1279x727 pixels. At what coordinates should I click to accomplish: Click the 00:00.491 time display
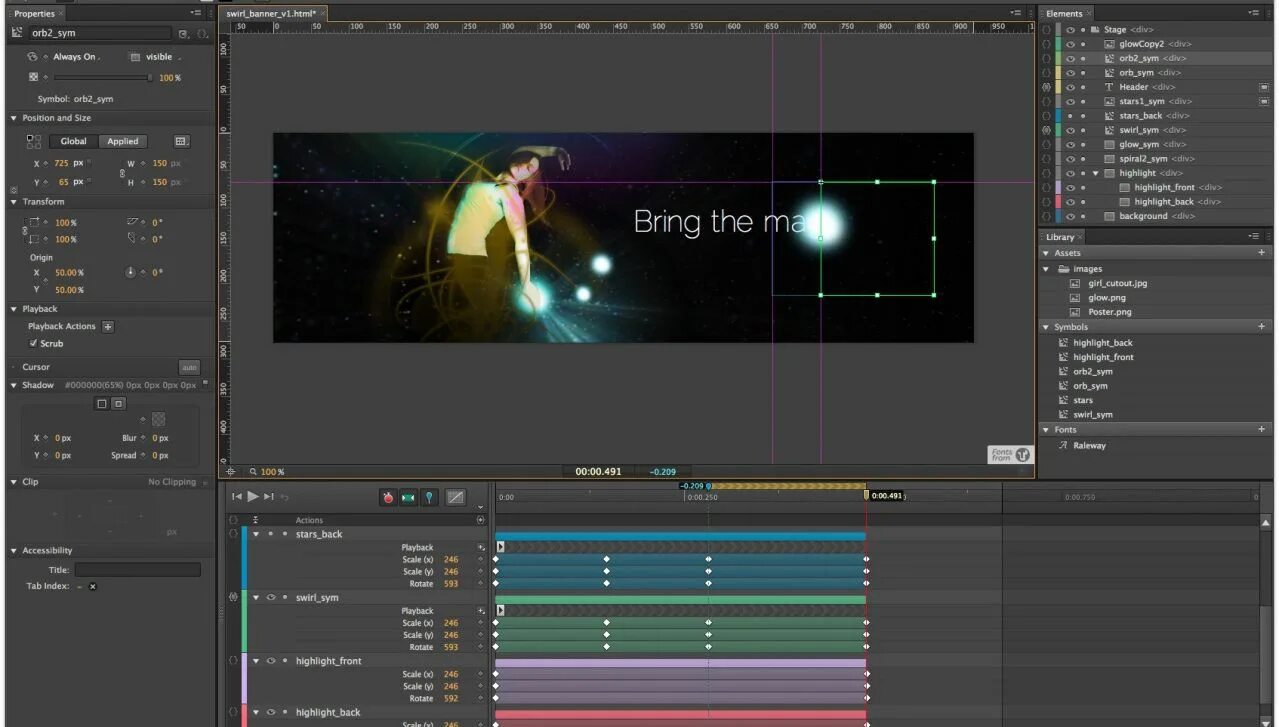(598, 471)
